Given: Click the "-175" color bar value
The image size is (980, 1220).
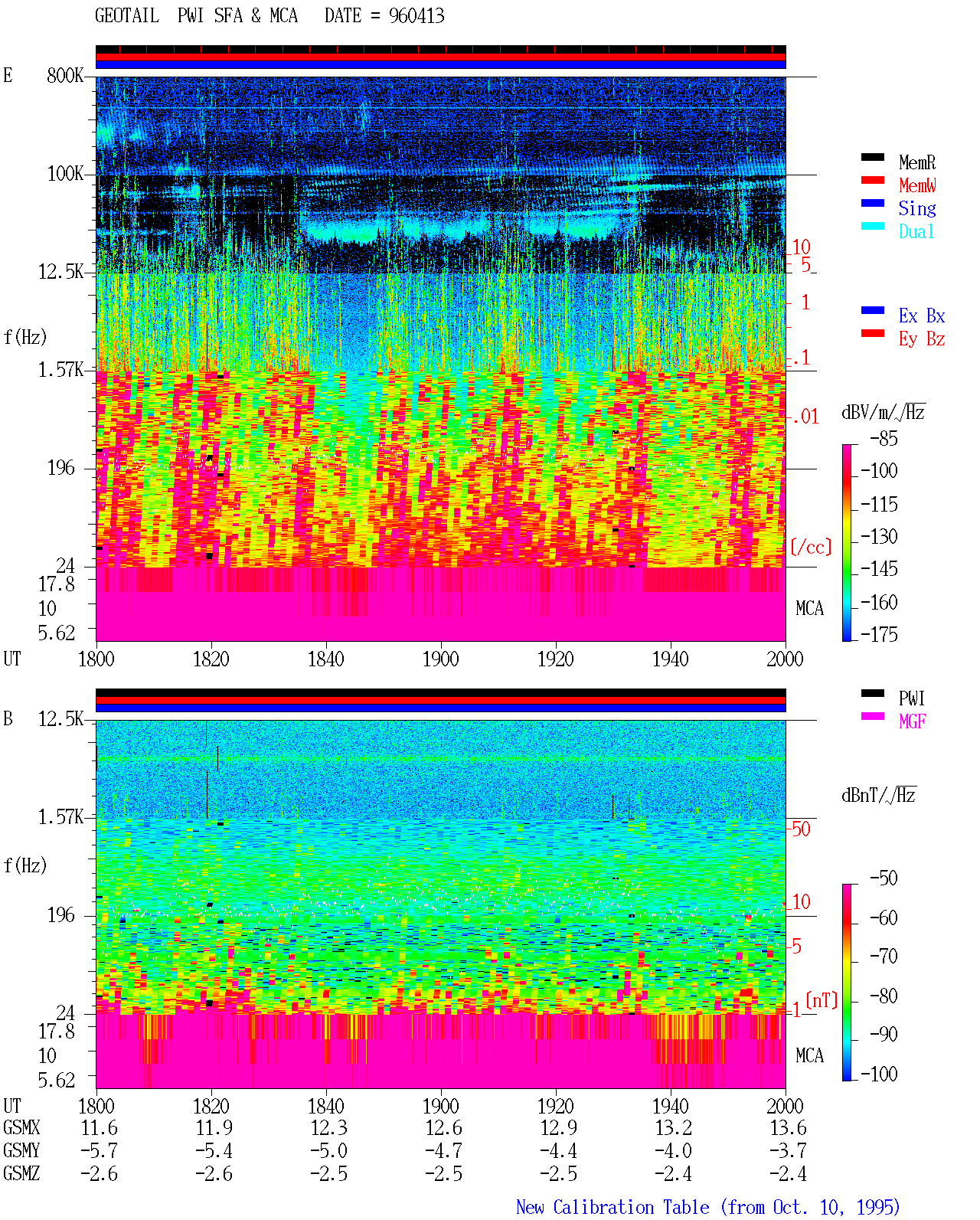Looking at the screenshot, I should pos(879,634).
